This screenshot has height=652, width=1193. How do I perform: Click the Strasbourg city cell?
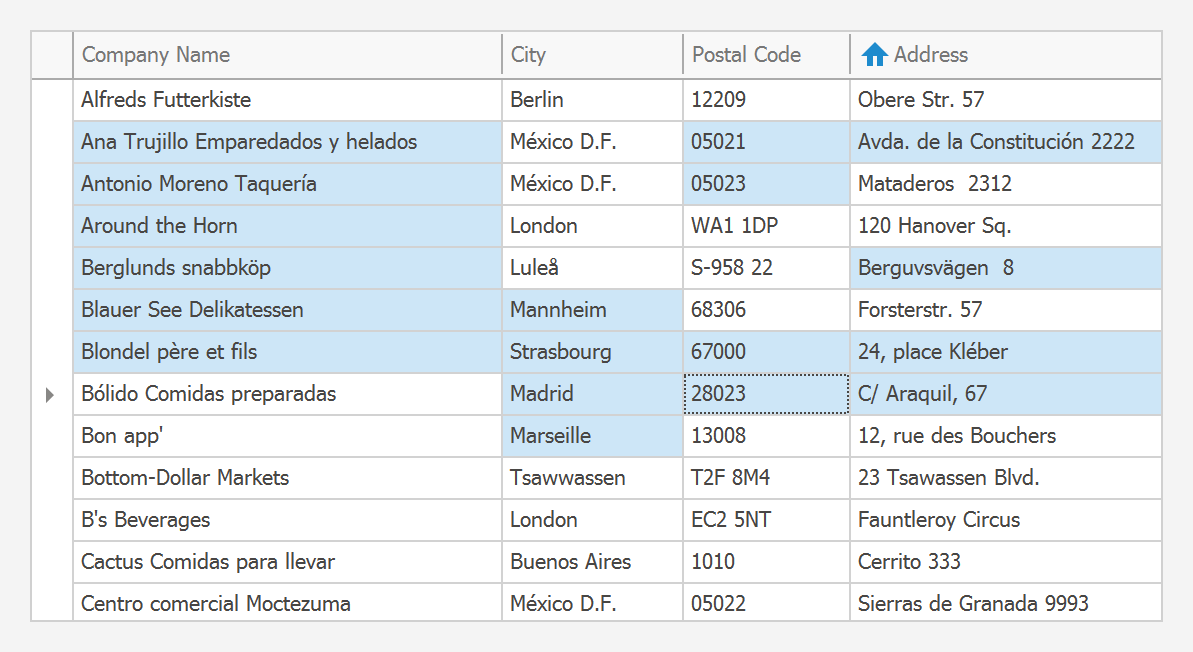(560, 352)
